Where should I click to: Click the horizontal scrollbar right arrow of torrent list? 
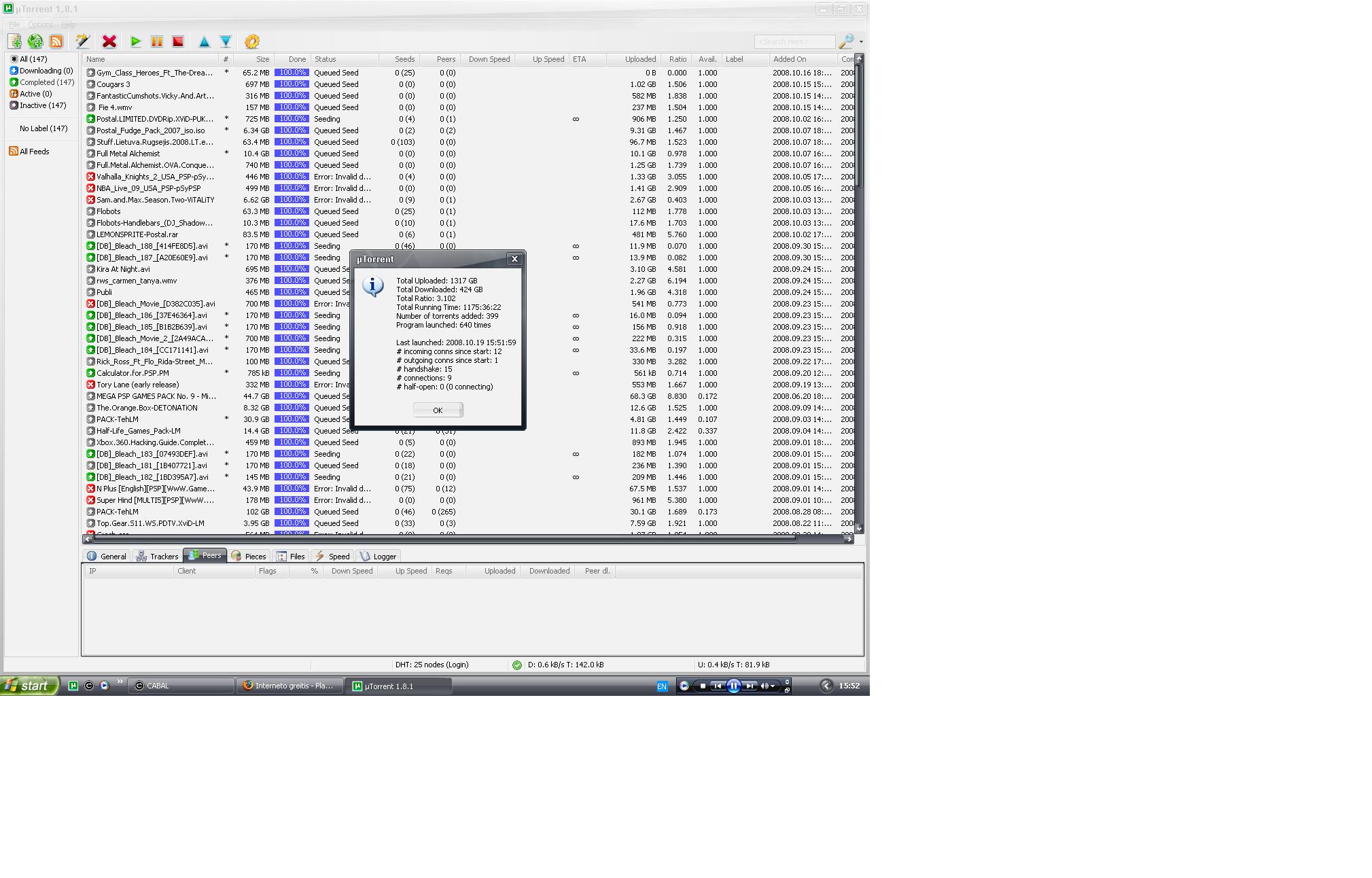pos(848,539)
